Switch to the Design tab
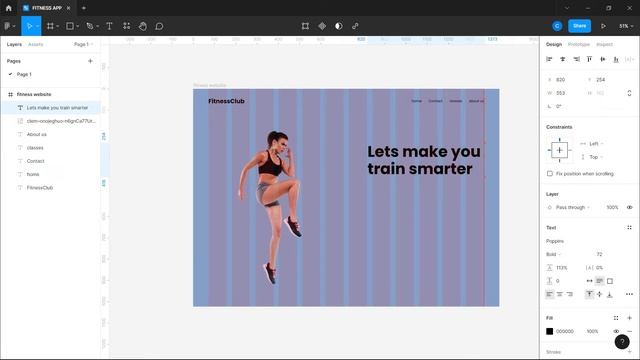Screen dimensions: 640x360 point(554,44)
